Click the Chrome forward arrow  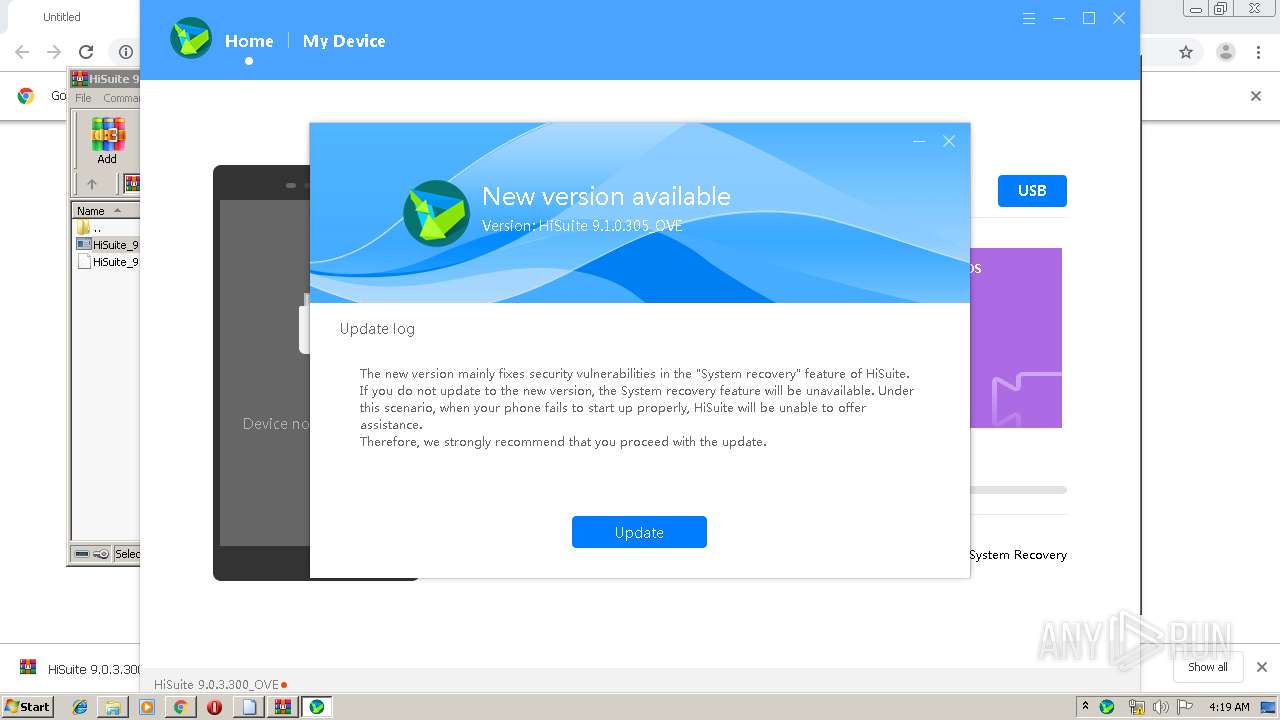point(54,52)
